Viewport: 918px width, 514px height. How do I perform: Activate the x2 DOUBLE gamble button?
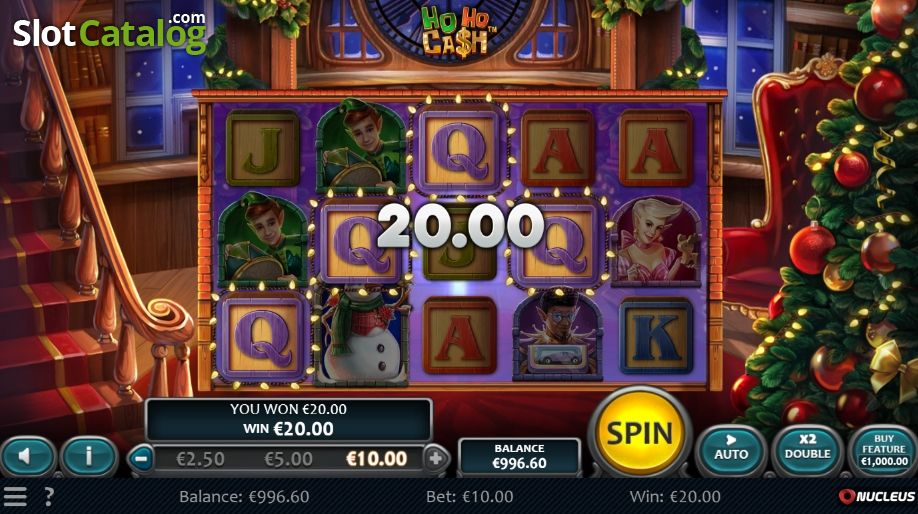coord(807,450)
